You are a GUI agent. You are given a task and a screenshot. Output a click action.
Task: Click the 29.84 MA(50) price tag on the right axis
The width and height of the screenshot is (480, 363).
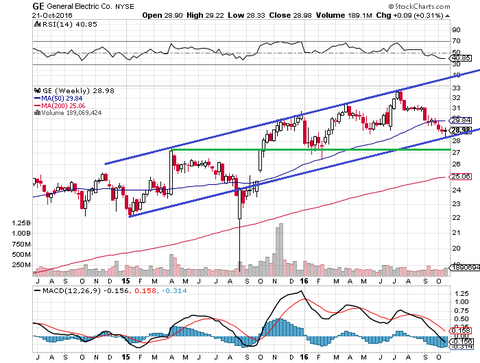coord(461,120)
